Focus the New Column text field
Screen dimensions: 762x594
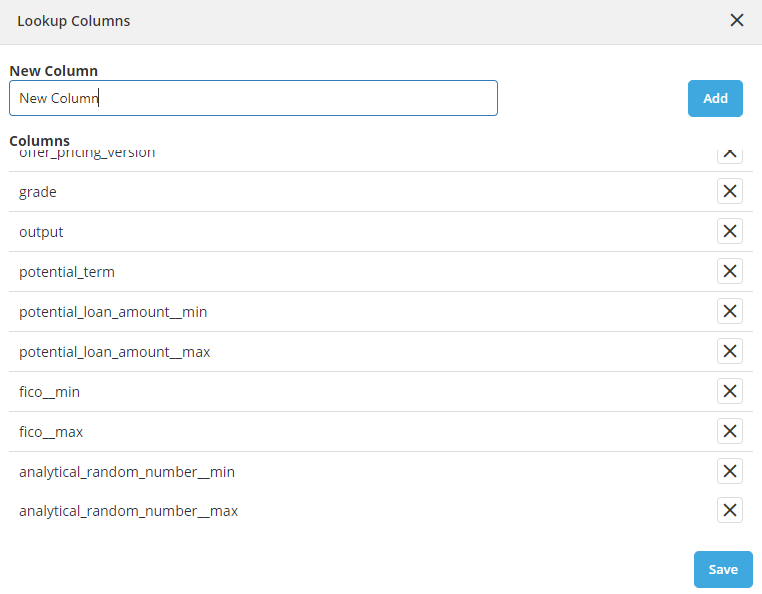tap(253, 98)
